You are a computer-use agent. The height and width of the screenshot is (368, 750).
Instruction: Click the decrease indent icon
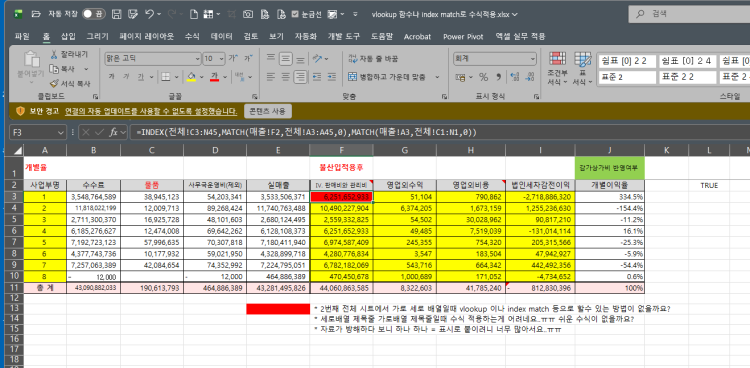click(x=316, y=77)
